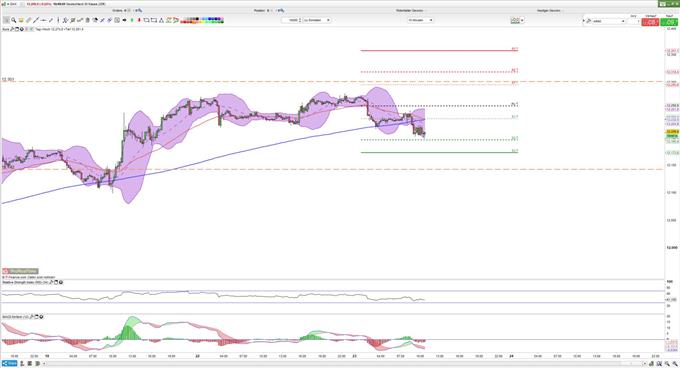Select the rectangle drawing tool

[154, 20]
